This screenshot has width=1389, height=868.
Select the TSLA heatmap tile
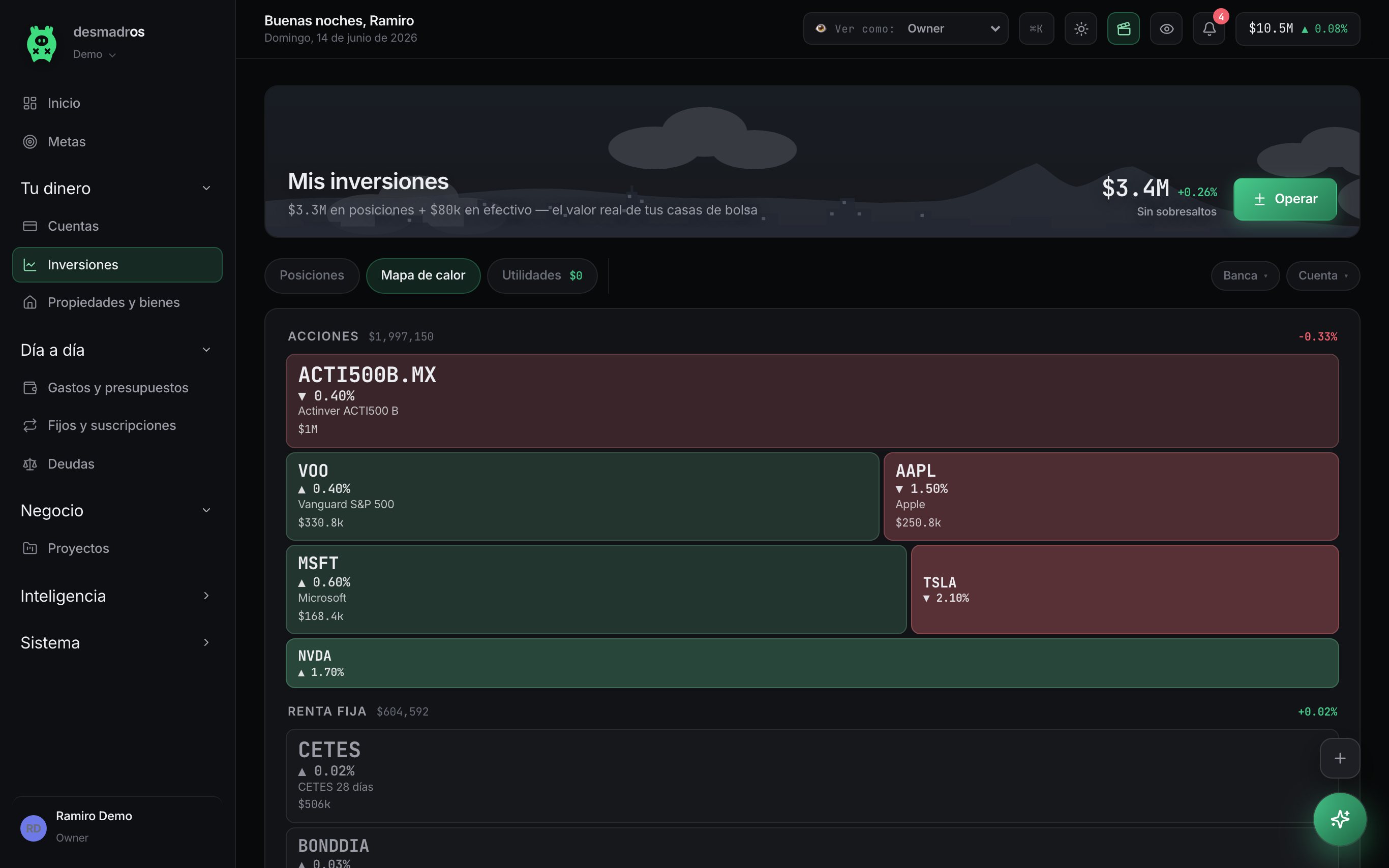(x=1125, y=590)
